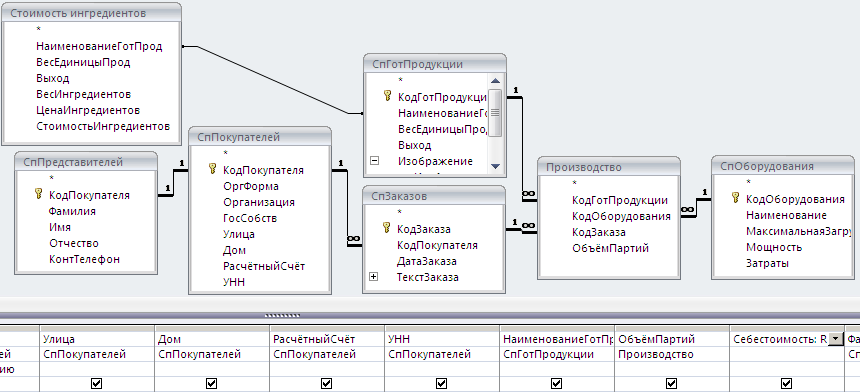Select the КонтТелефон field

(x=84, y=259)
